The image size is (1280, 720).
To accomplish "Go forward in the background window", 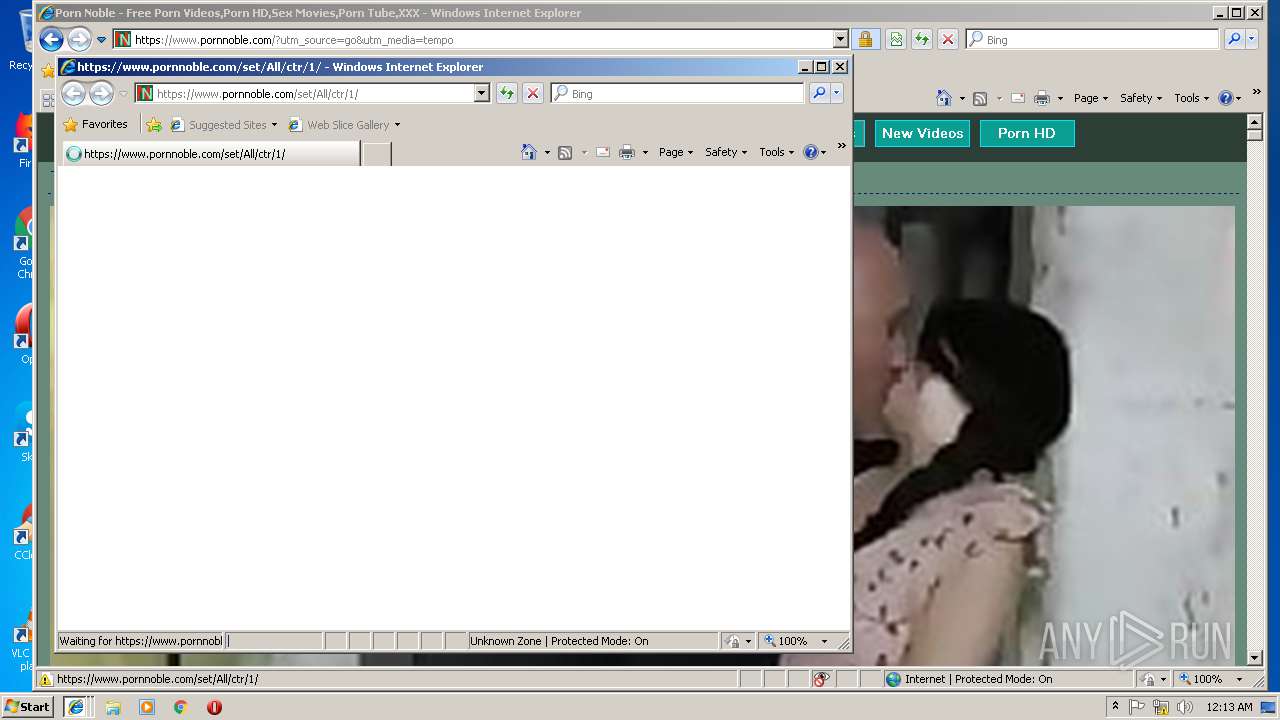I will coord(79,40).
